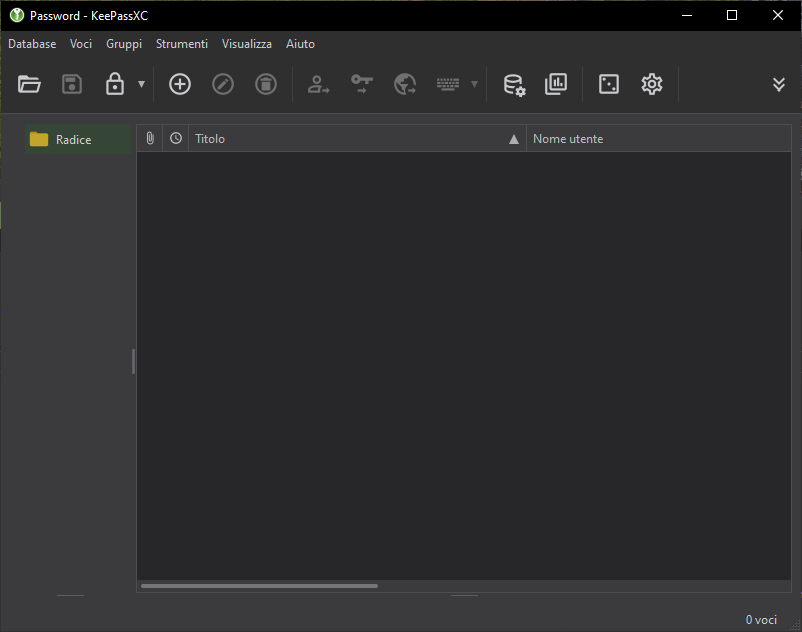Expand hidden toolbar items double chevron
Screen dimensions: 802x632
pos(778,85)
